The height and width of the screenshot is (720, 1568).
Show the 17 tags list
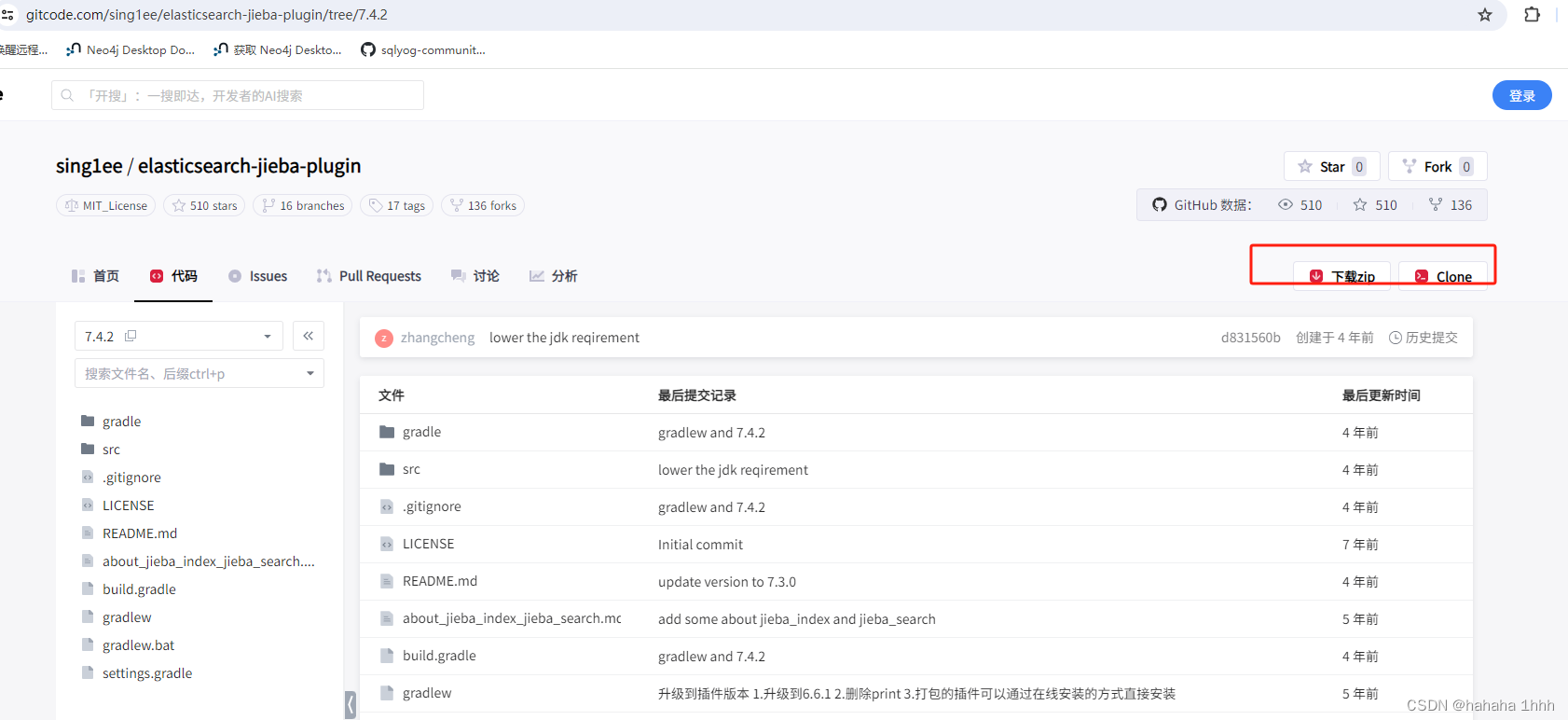pyautogui.click(x=397, y=205)
